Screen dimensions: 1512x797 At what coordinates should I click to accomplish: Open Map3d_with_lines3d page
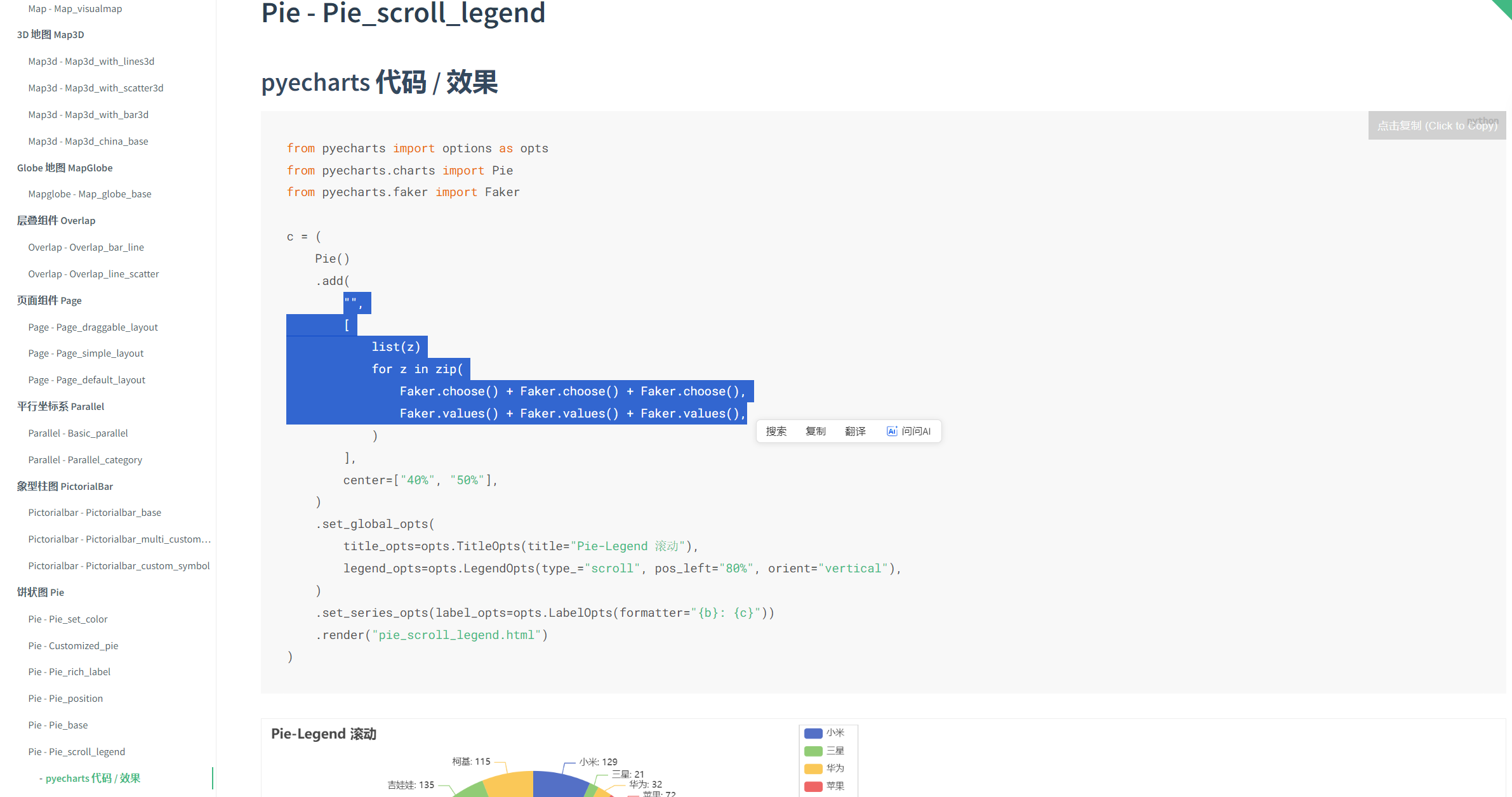pos(91,62)
